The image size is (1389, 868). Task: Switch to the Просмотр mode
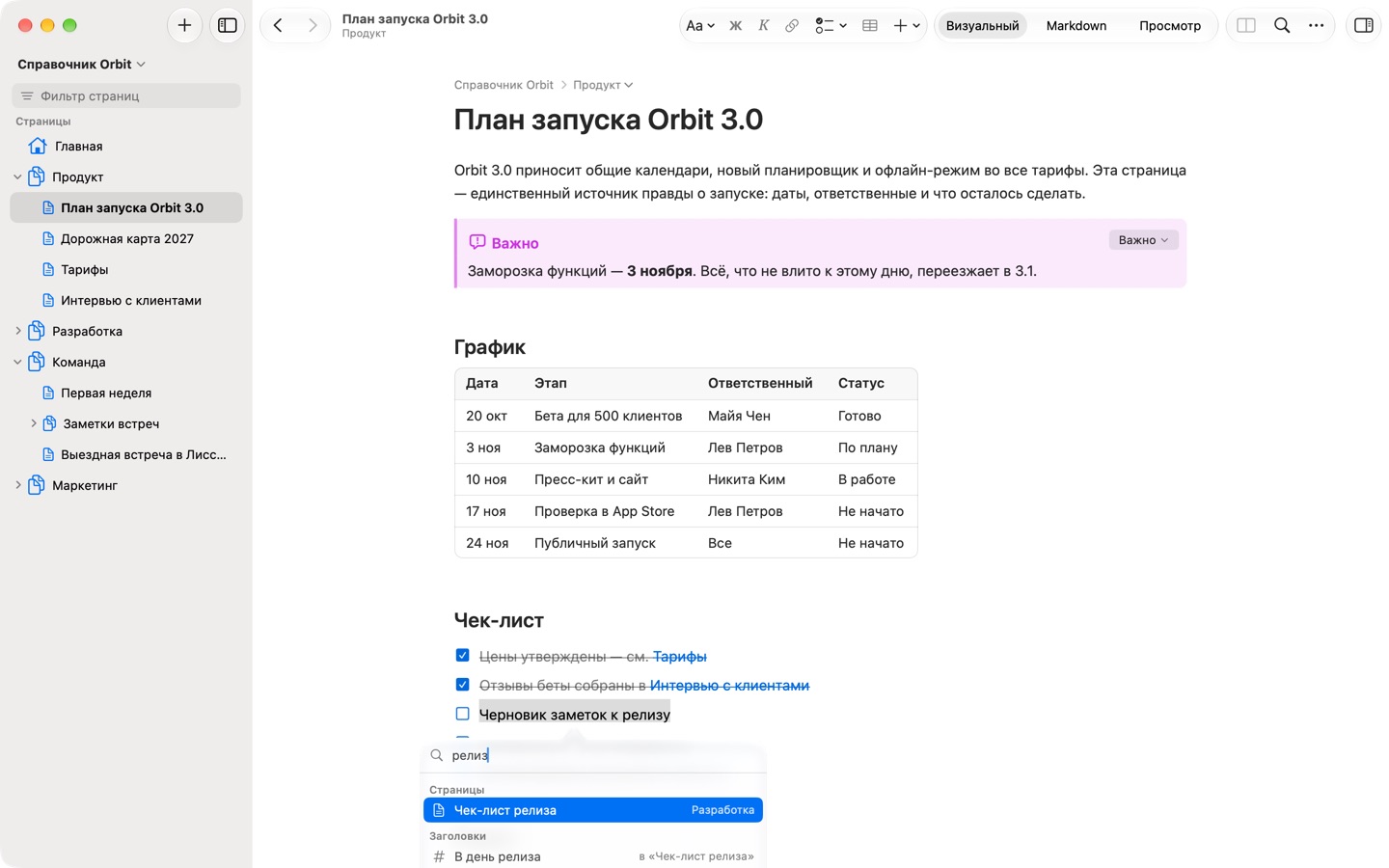(1170, 26)
